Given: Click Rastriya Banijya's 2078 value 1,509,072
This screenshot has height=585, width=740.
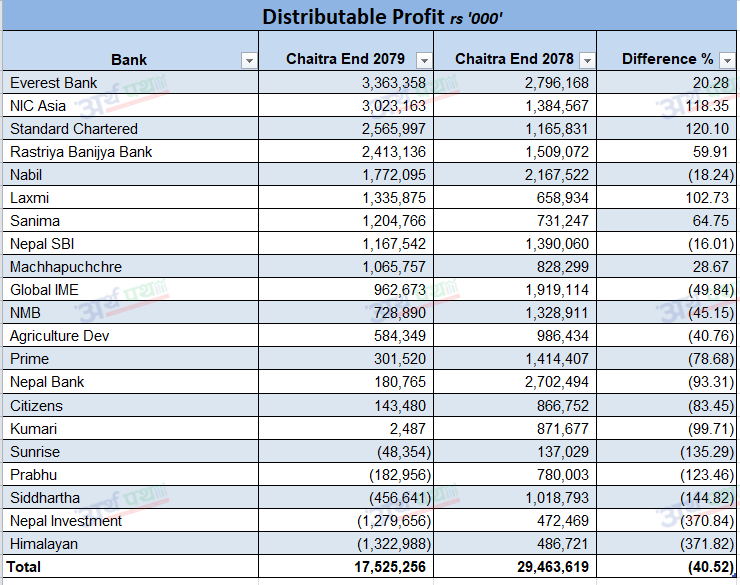Looking at the screenshot, I should (x=557, y=152).
